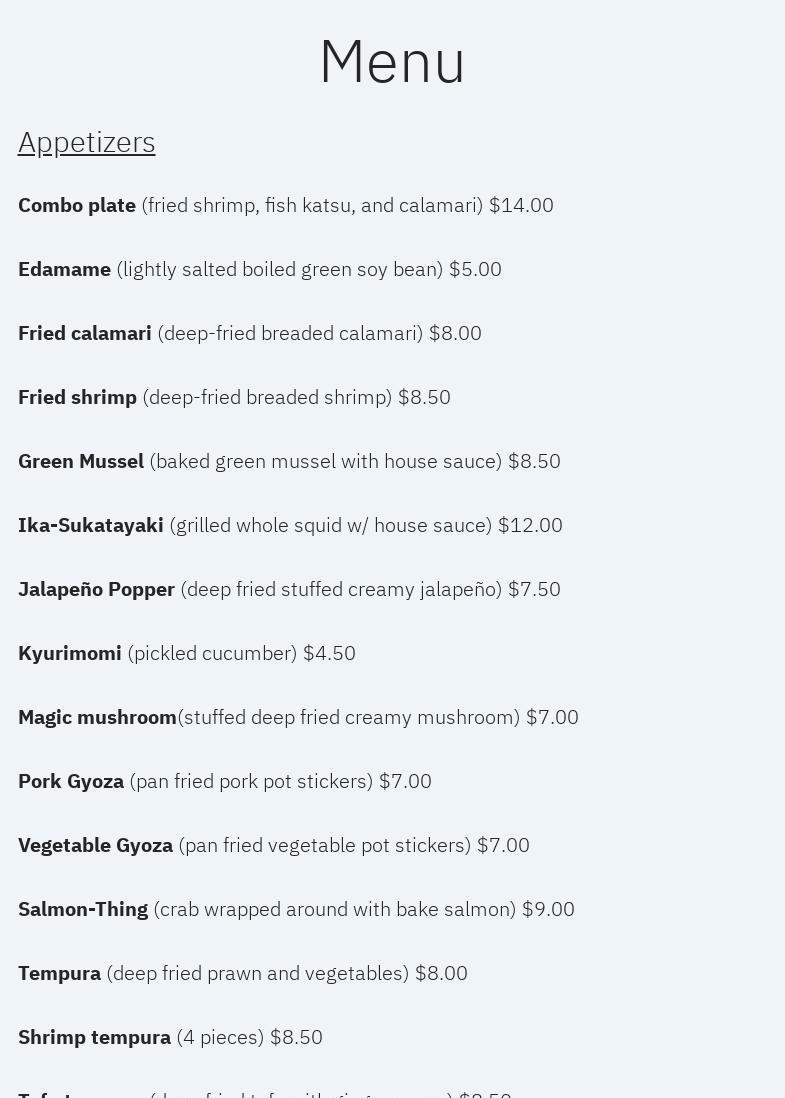Click the $14.00 Combo plate price

[x=521, y=206]
